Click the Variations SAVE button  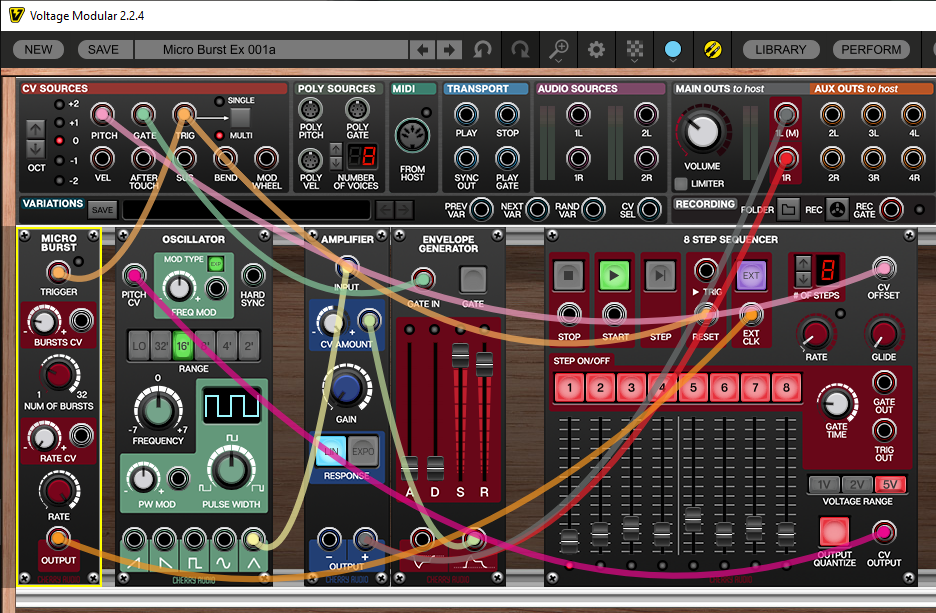coord(102,210)
